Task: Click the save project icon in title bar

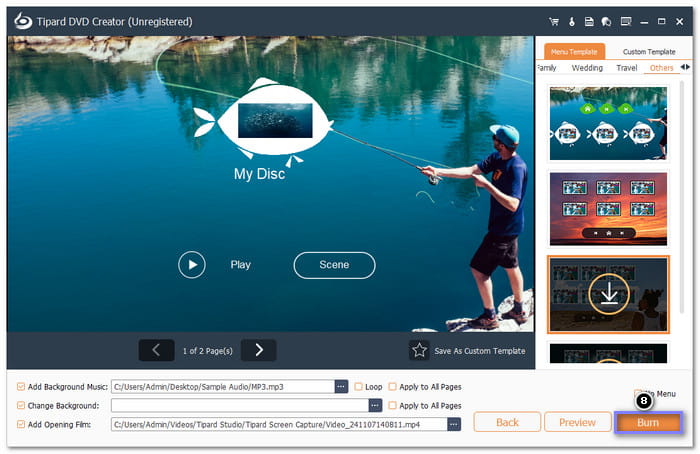Action: click(x=589, y=21)
